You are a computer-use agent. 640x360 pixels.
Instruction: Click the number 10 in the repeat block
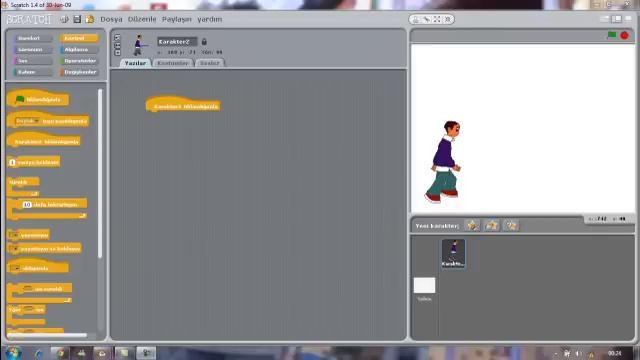pyautogui.click(x=27, y=204)
